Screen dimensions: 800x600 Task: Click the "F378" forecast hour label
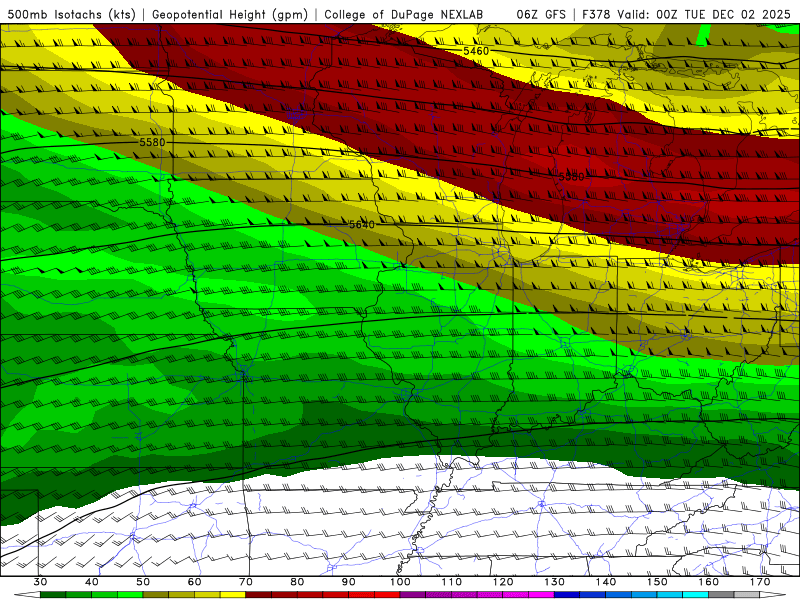597,14
